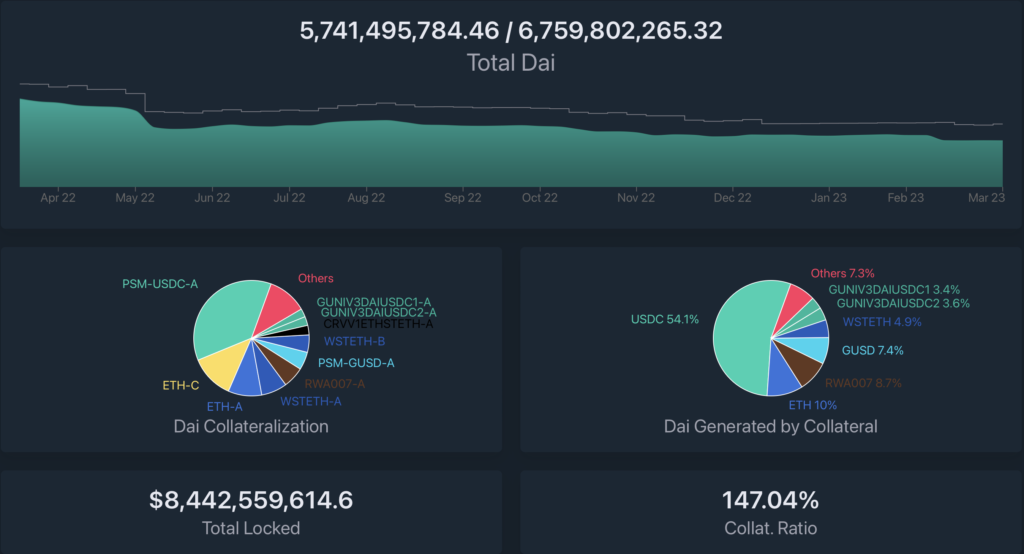Image resolution: width=1024 pixels, height=554 pixels.
Task: Click the 'WSTETH 4.9%' label
Action: point(881,322)
